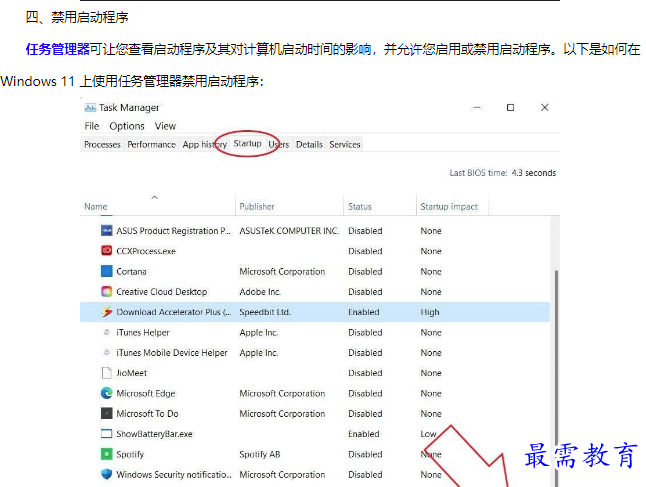Click the sort arrow above Name column

pos(154,197)
